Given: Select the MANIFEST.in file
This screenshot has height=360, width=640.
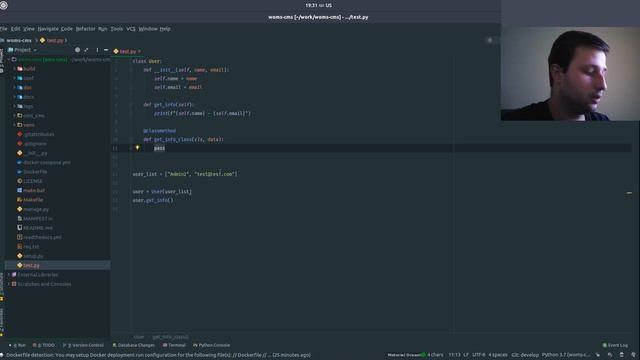Looking at the screenshot, I should [38, 219].
